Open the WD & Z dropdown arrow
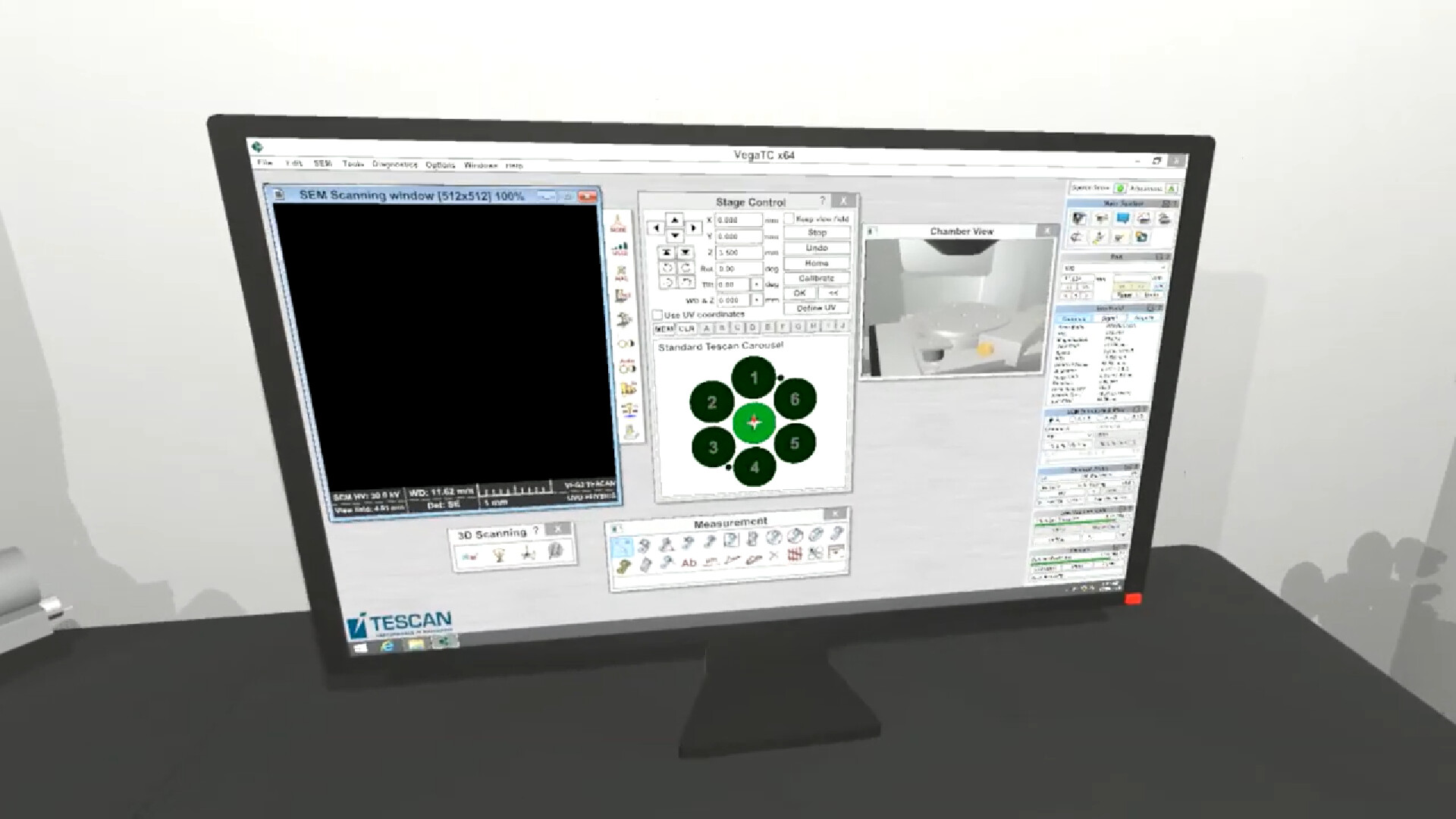Screen dimensions: 1456x819 coord(757,299)
